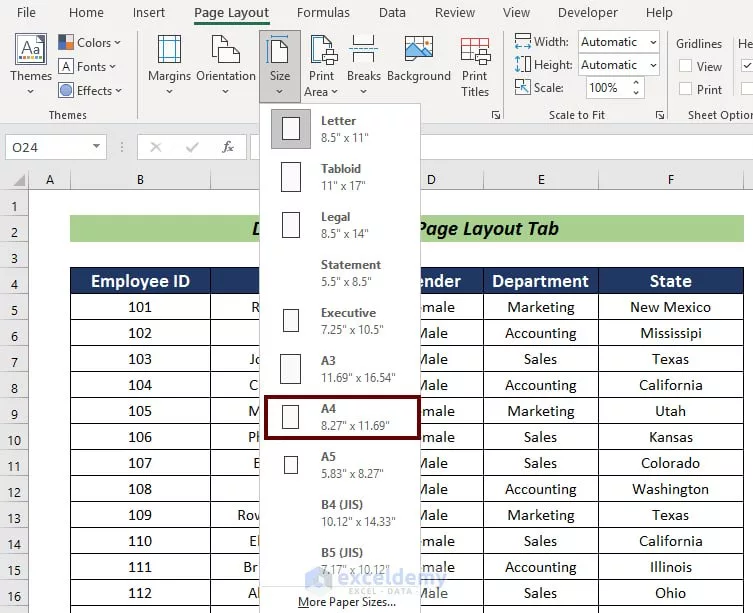Open Print Titles settings

point(475,50)
